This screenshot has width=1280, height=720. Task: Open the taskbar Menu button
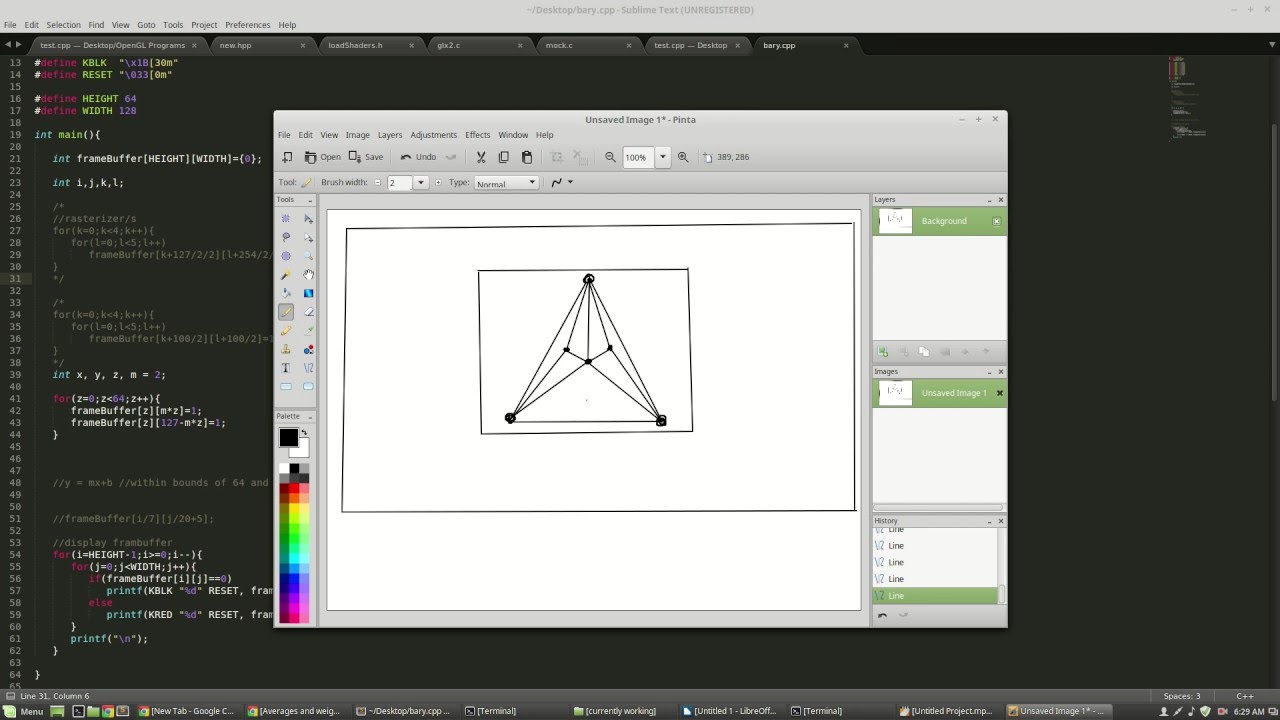coord(25,711)
